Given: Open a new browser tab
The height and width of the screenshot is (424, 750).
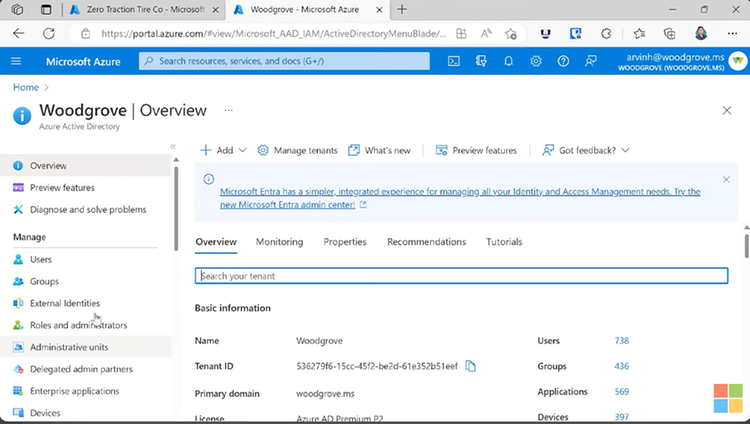Looking at the screenshot, I should coord(402,9).
